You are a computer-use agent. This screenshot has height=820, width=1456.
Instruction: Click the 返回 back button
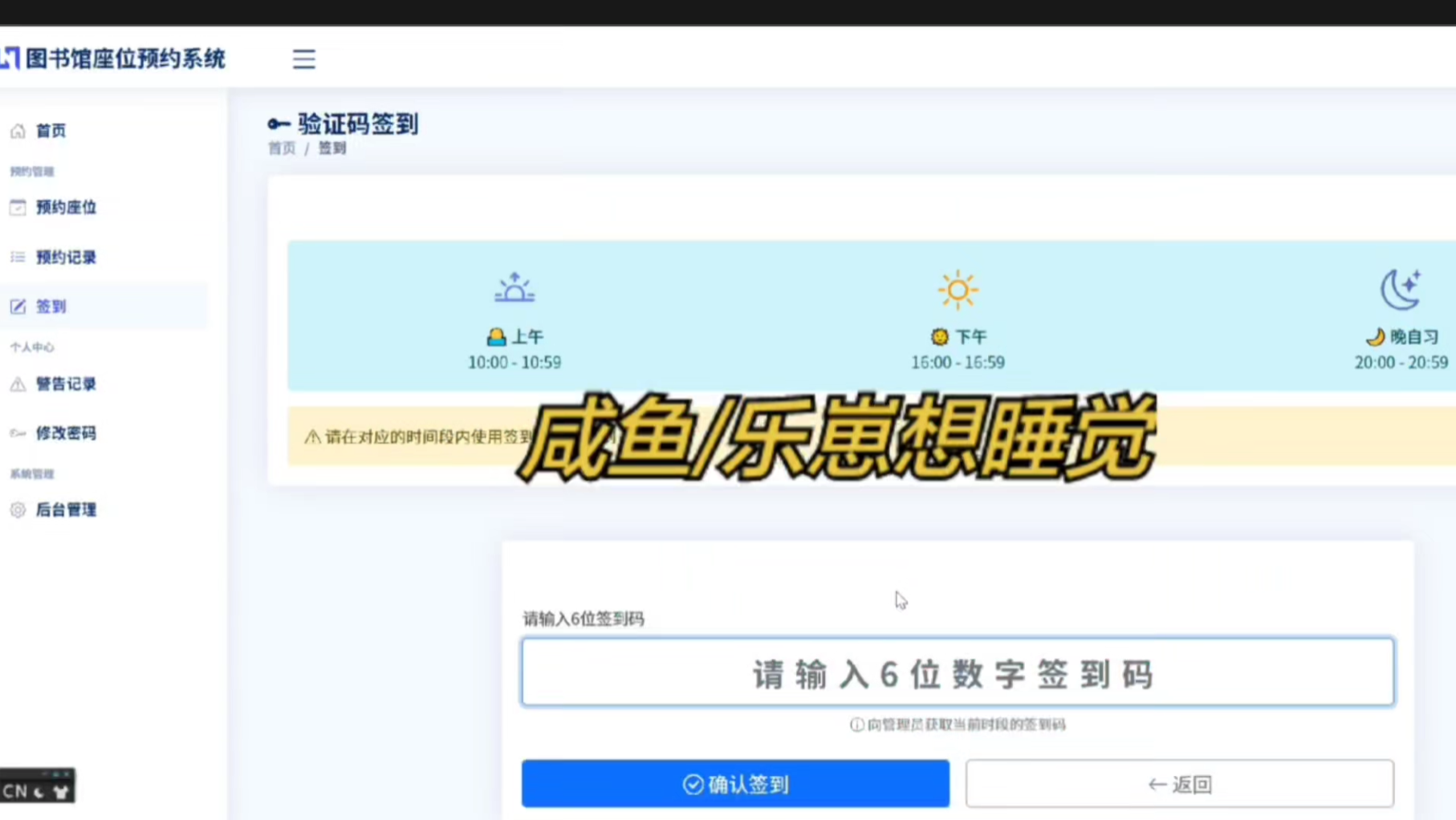(x=1179, y=784)
